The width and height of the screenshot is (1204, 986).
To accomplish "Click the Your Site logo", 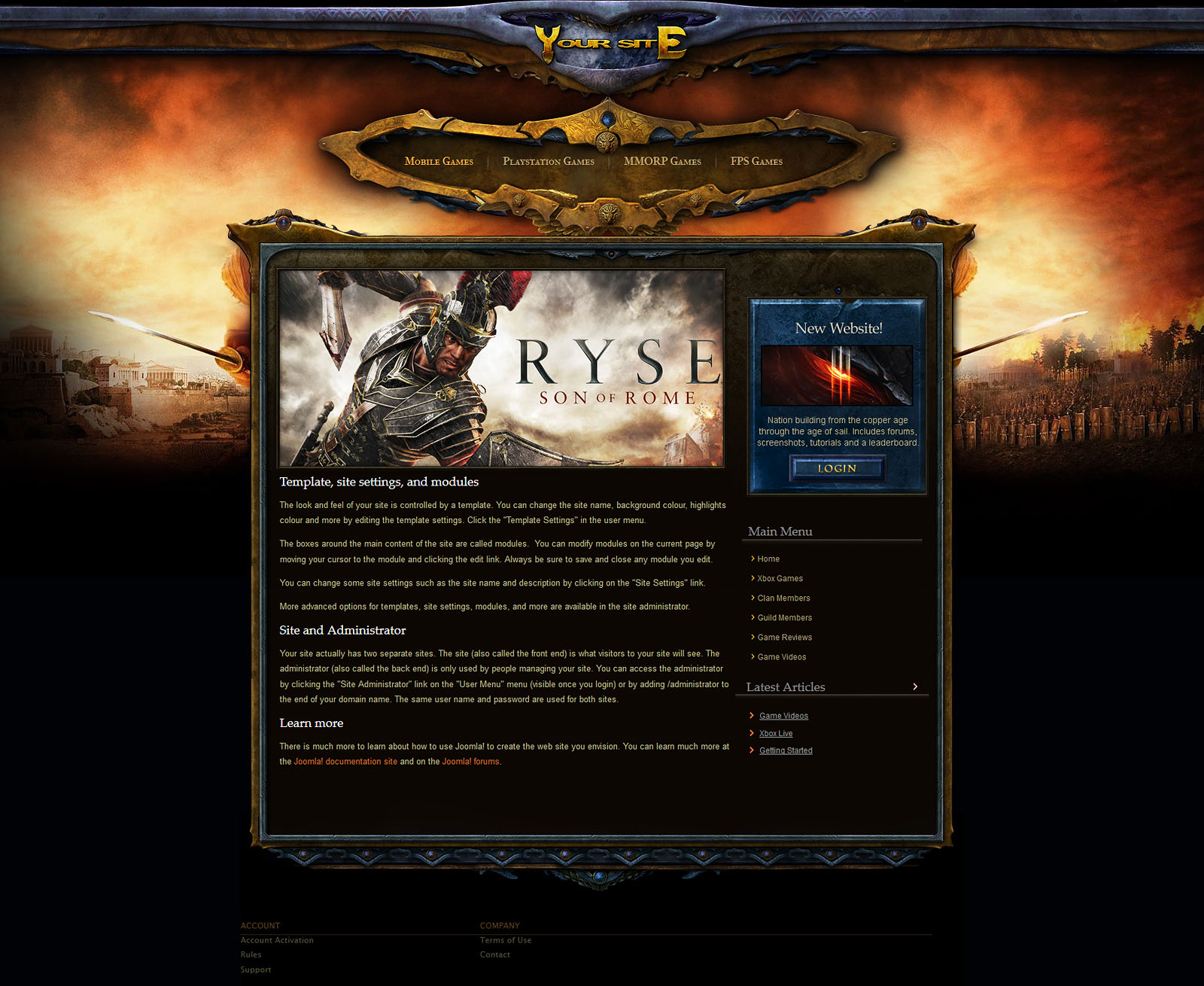I will [610, 43].
